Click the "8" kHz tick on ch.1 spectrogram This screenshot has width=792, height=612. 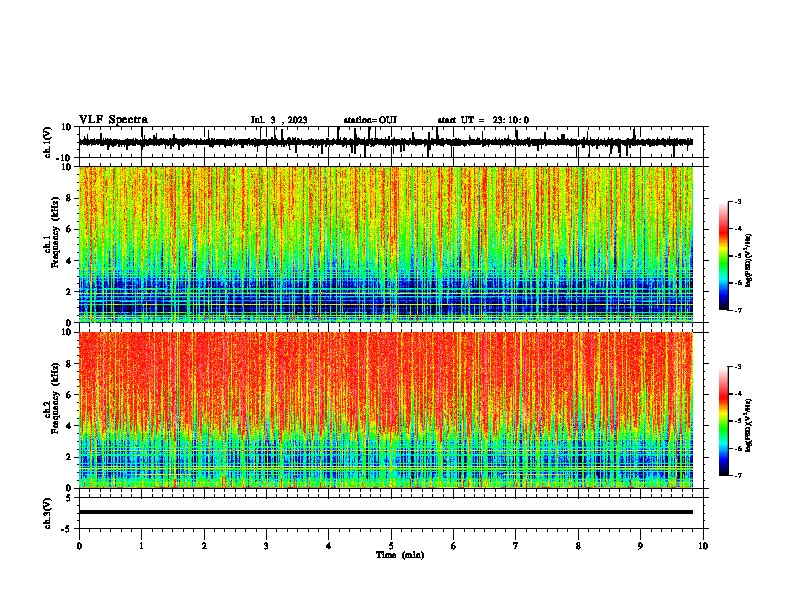(69, 198)
